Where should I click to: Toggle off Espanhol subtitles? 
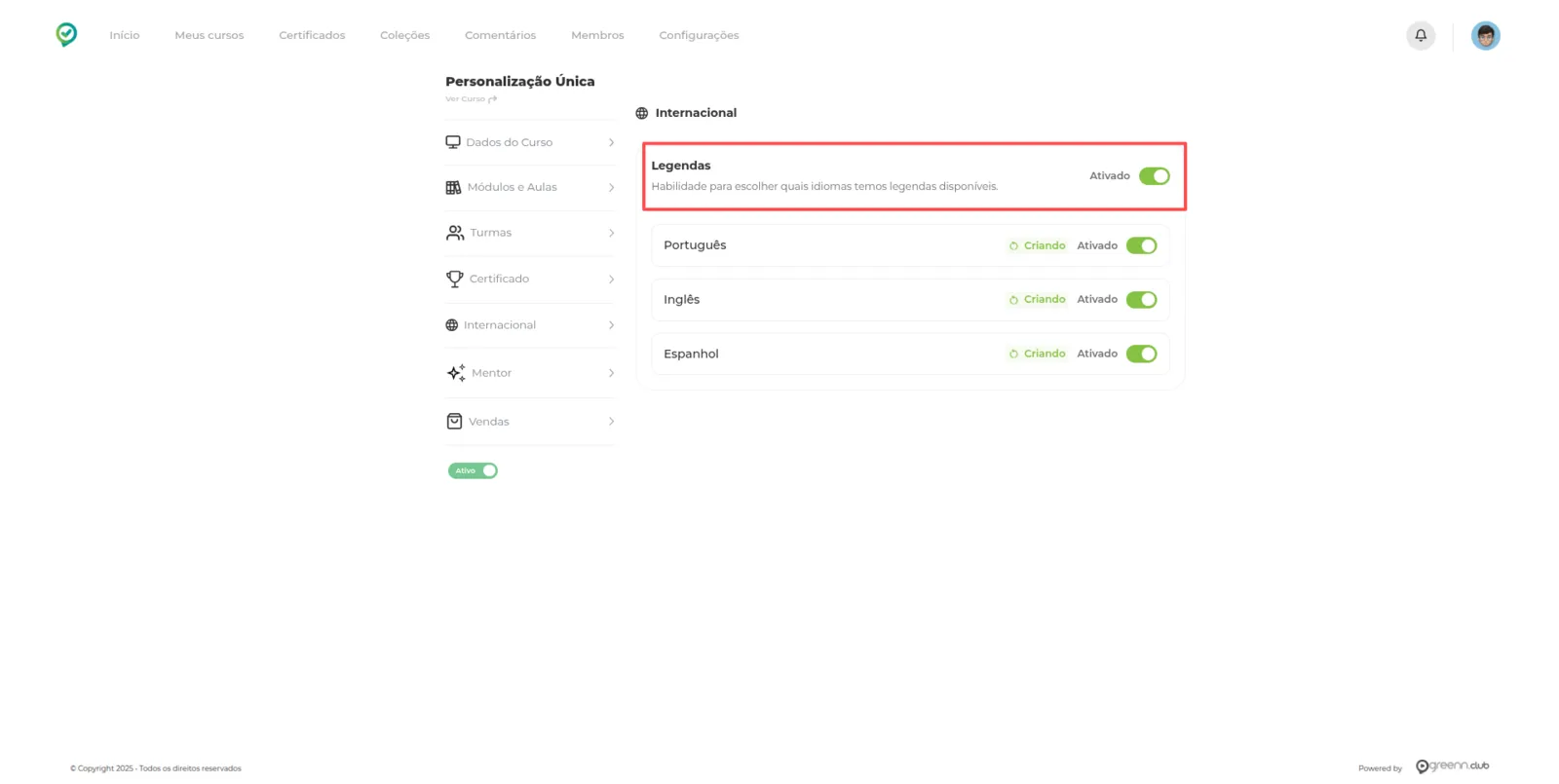click(x=1142, y=354)
